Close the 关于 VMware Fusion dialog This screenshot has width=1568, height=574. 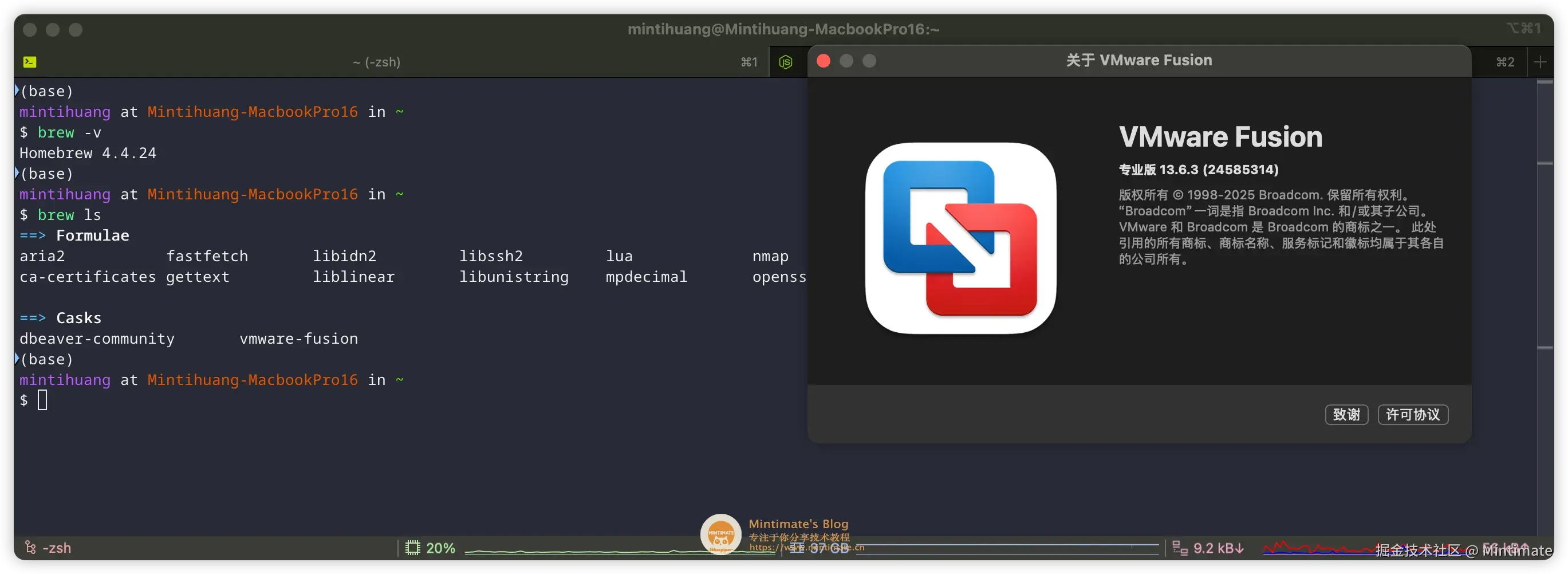(823, 60)
